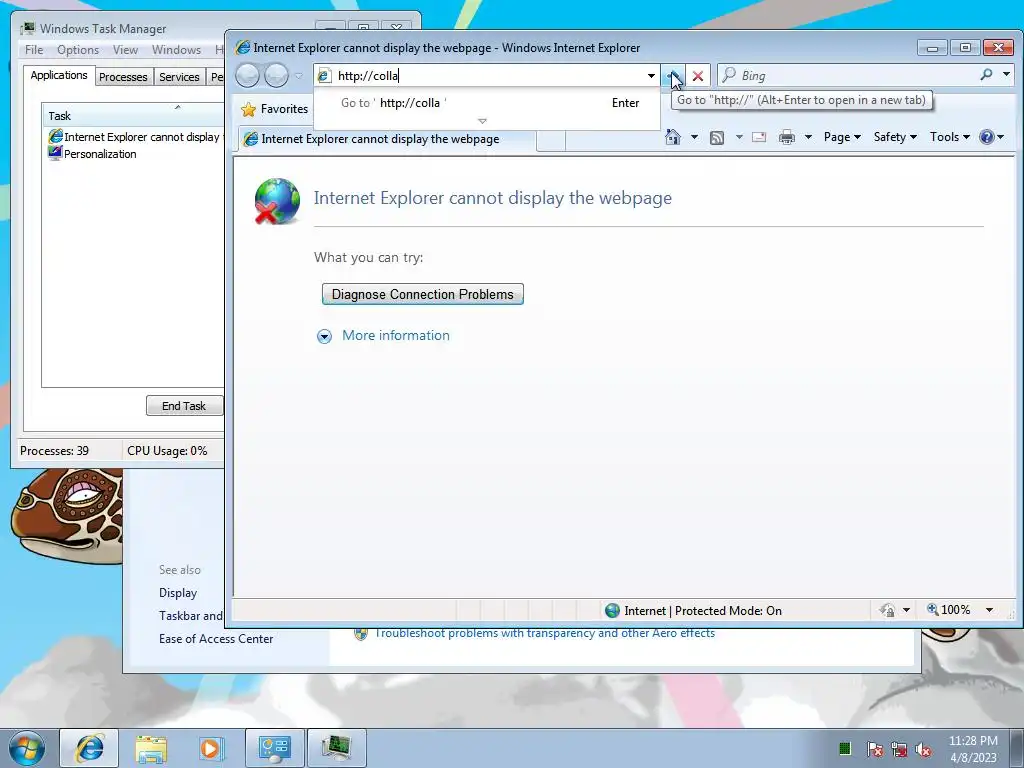Open the Favorites star button
The image size is (1024, 768).
tap(274, 109)
